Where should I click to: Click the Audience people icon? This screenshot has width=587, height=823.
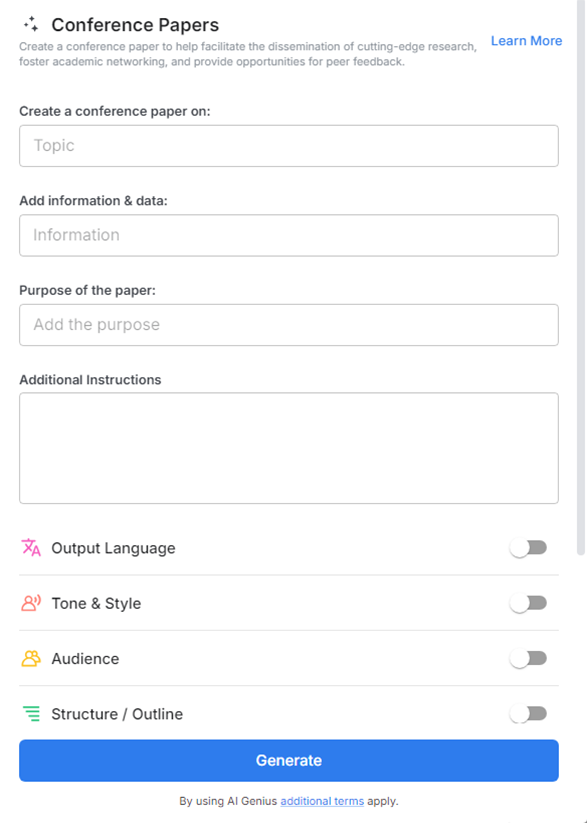(x=30, y=658)
